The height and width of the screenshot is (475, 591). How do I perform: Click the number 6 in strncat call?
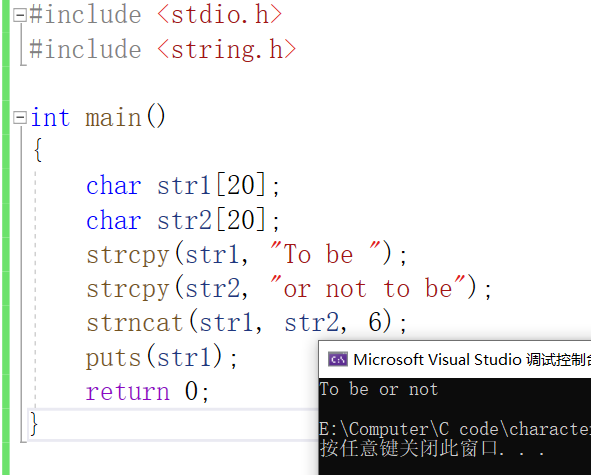(x=375, y=322)
